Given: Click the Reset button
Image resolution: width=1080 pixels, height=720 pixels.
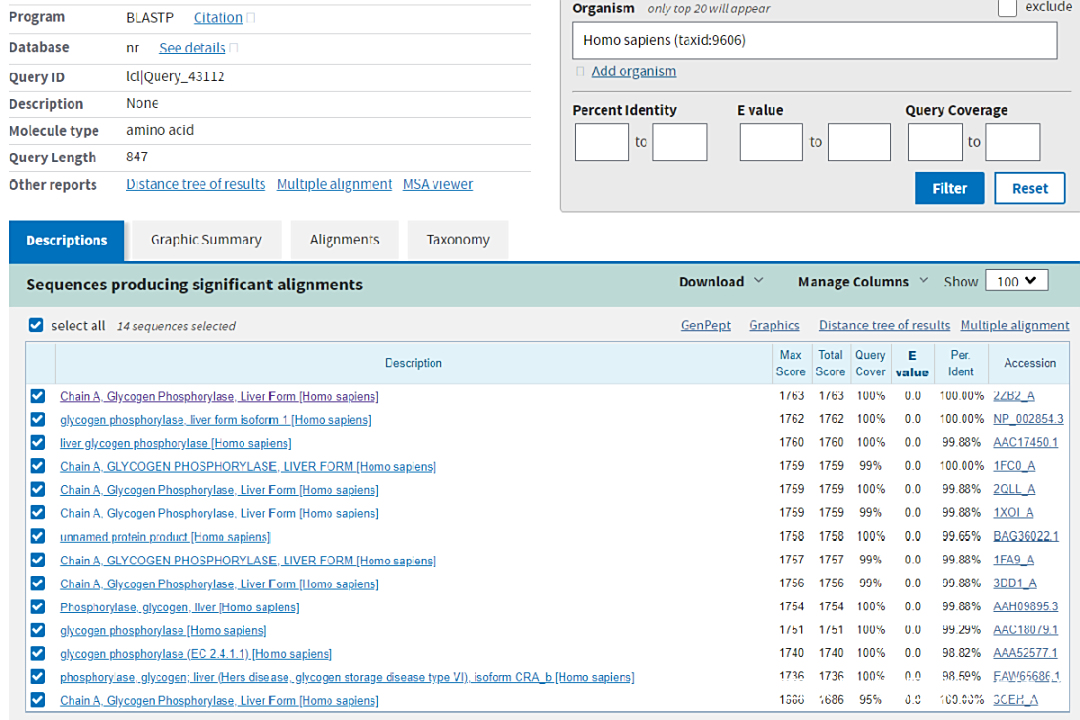Looking at the screenshot, I should (x=1029, y=188).
